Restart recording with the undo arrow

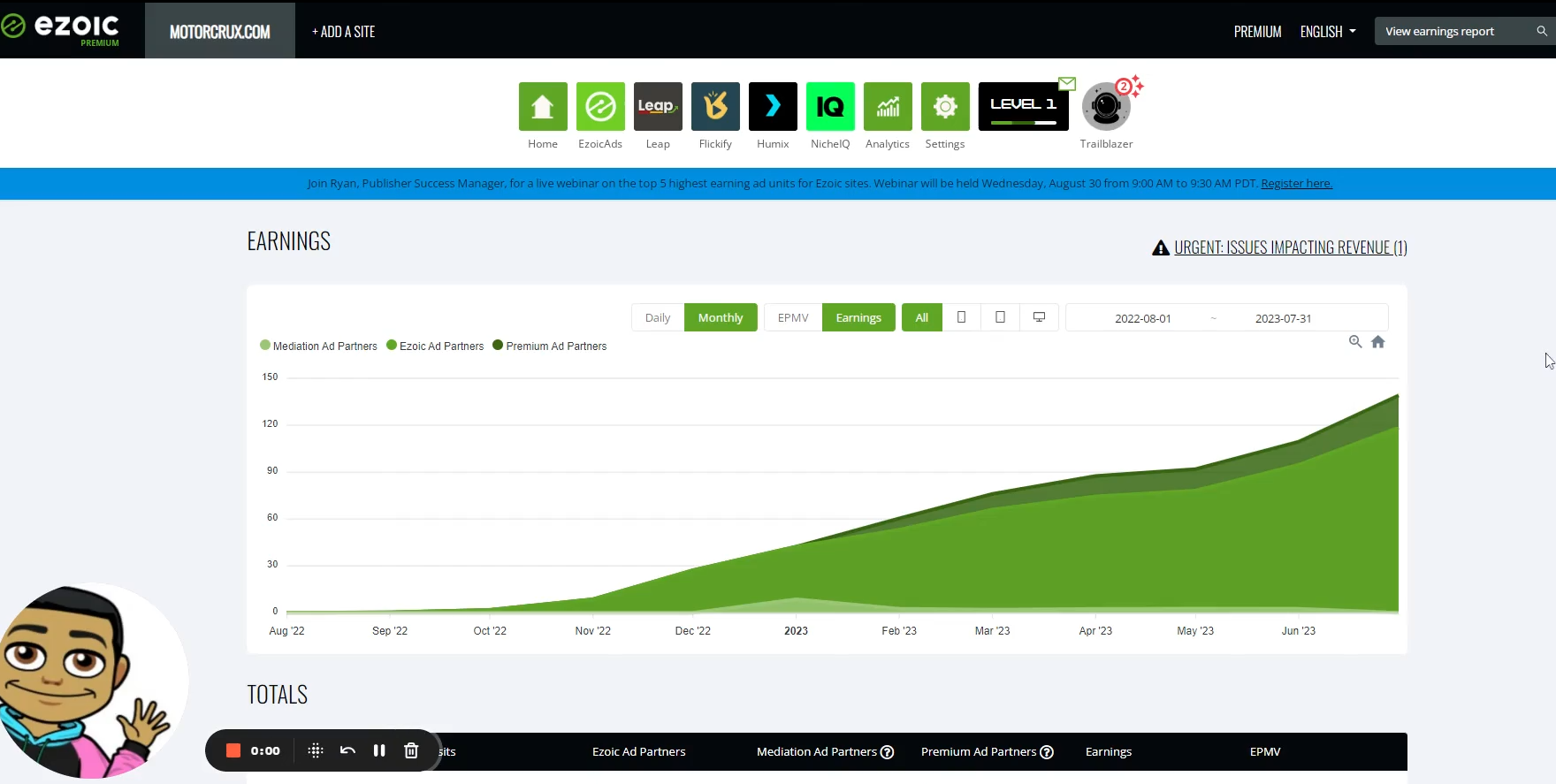tap(347, 750)
